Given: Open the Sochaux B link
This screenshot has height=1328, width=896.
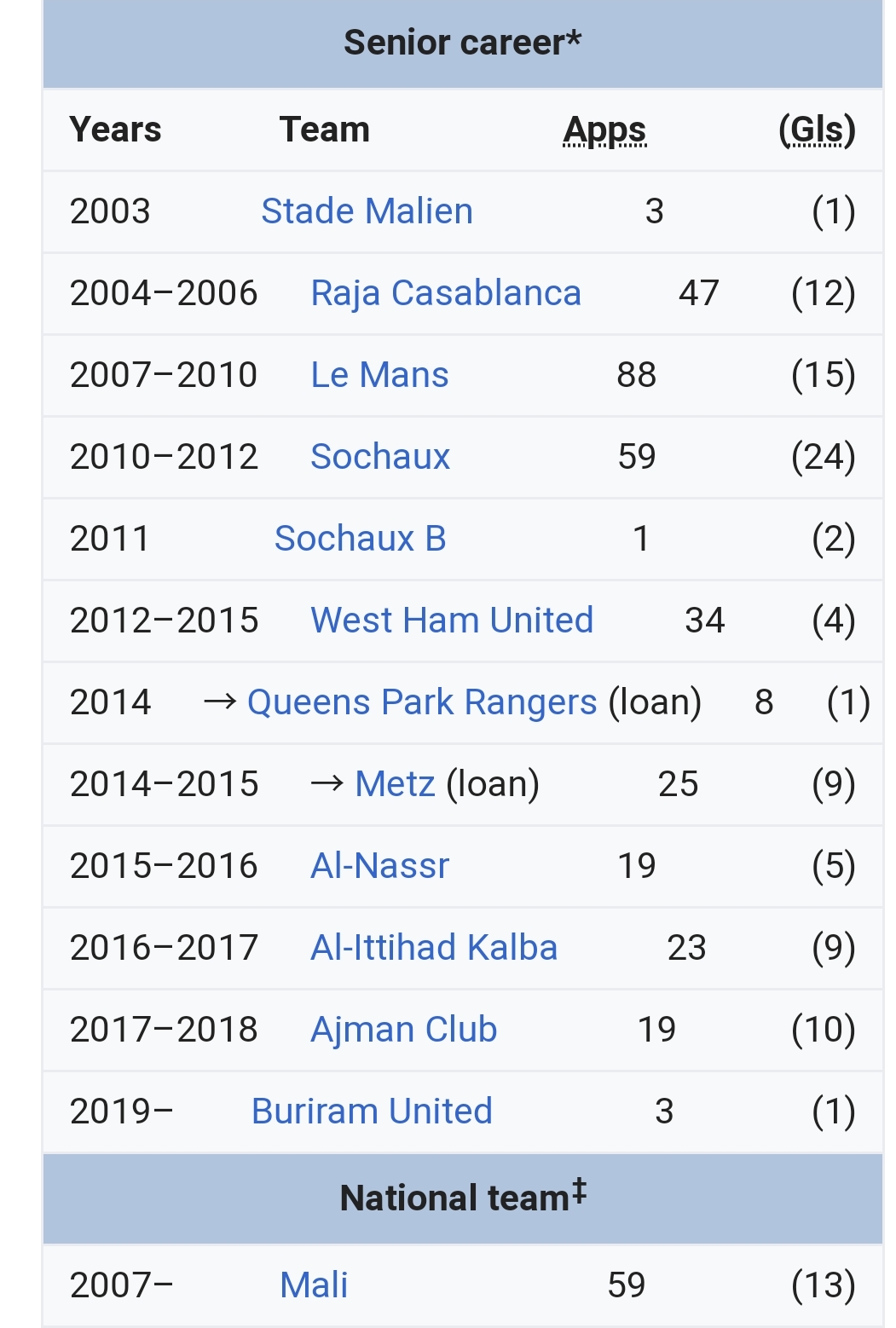Looking at the screenshot, I should 360,538.
